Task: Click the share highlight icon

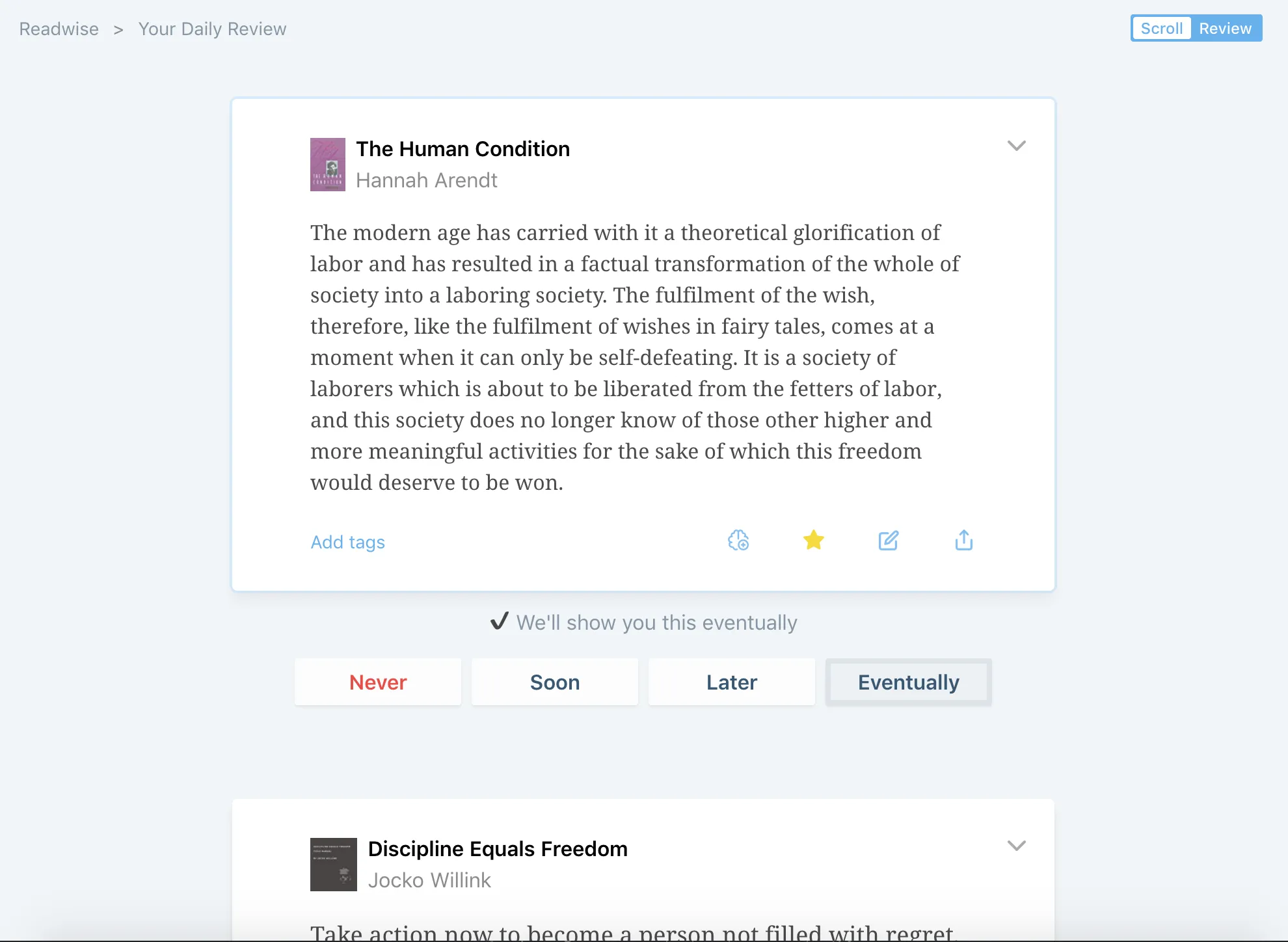Action: point(963,541)
